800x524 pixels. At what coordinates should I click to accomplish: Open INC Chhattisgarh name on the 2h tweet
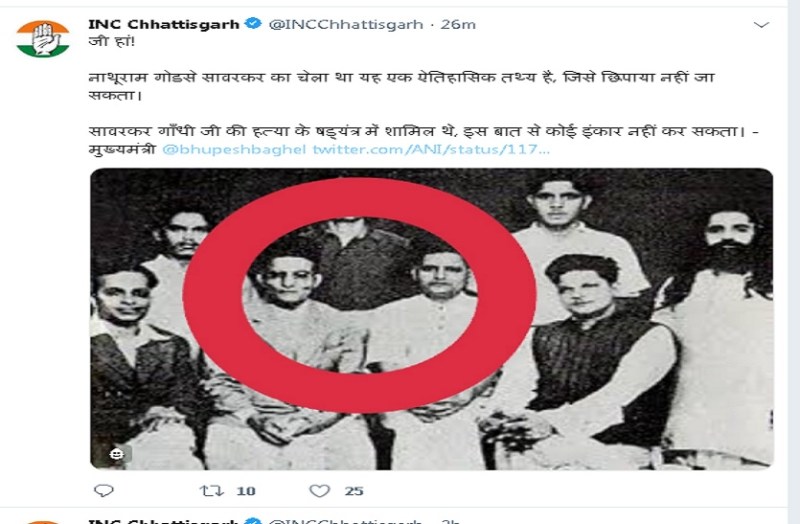[x=164, y=521]
